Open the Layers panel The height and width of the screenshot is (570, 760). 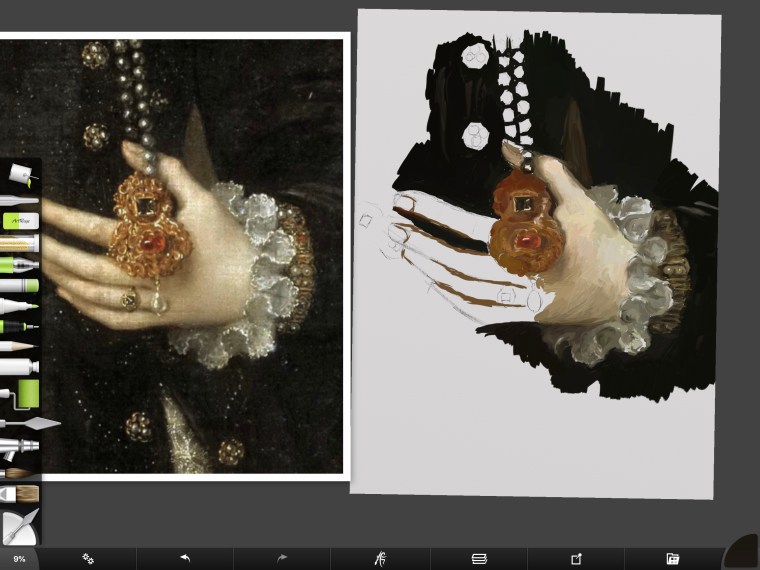coord(479,559)
